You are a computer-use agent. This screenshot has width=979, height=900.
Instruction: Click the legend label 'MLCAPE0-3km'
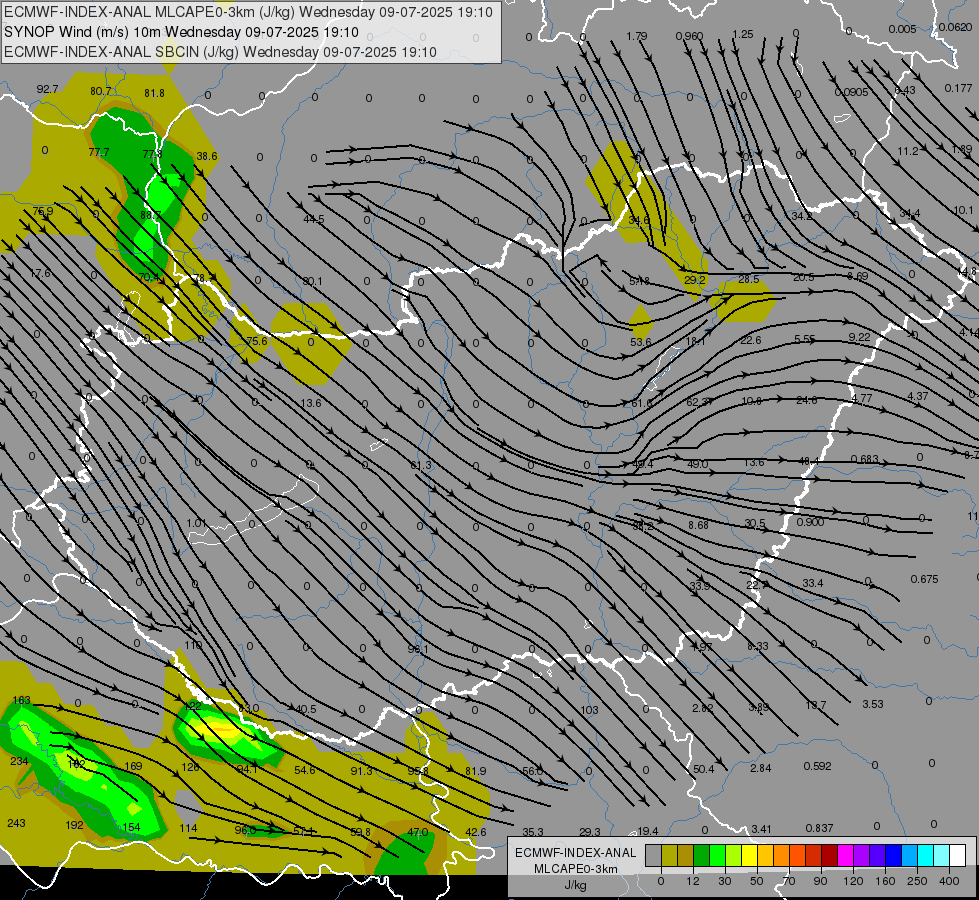576,869
